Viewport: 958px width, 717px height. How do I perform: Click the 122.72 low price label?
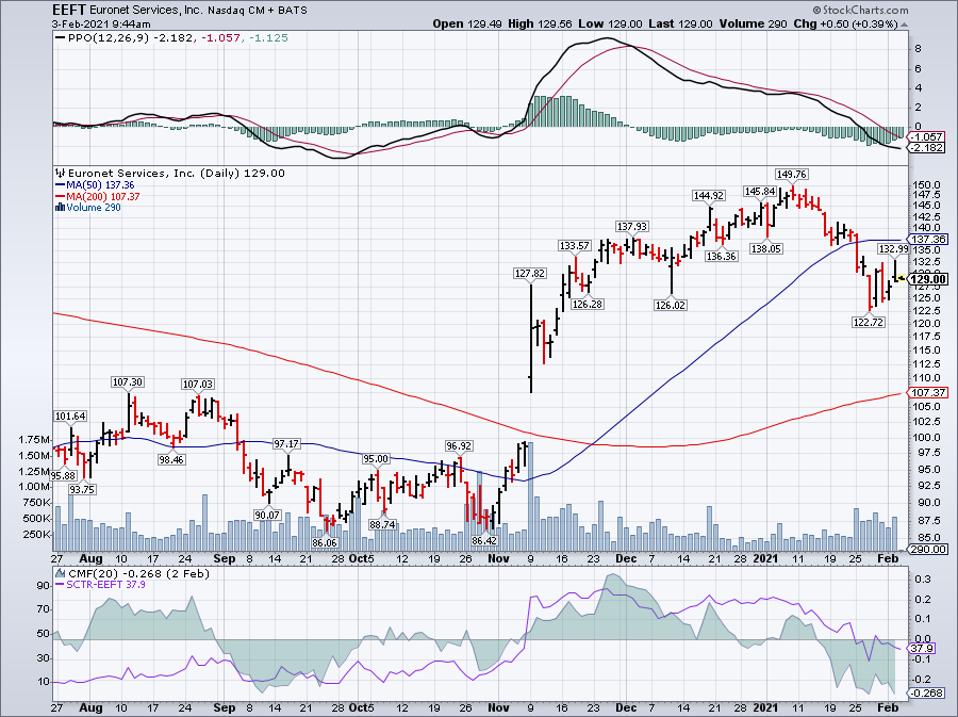868,322
